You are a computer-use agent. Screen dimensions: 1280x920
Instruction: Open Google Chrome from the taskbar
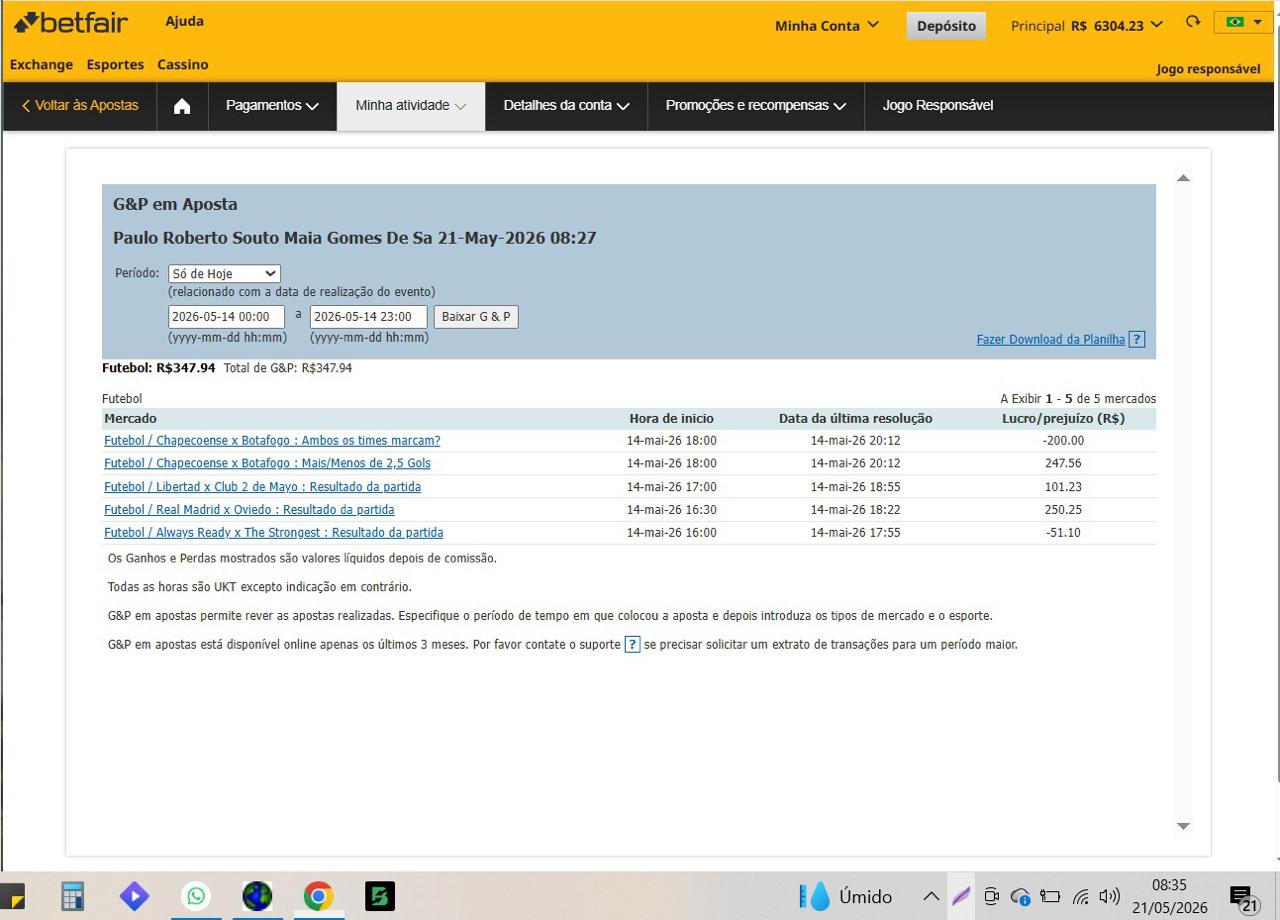point(318,896)
